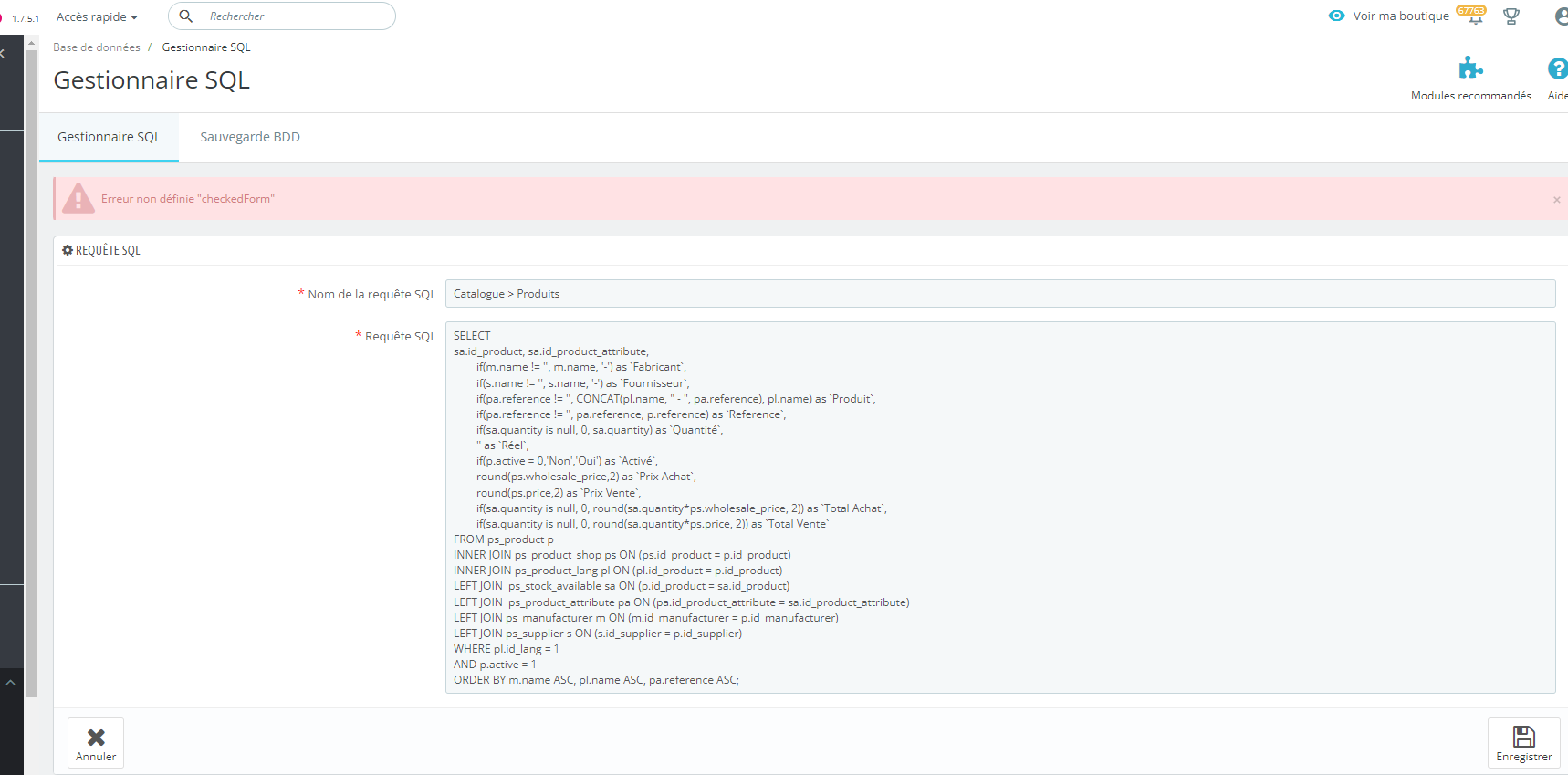
Task: Click the Annuler cancel button
Action: [x=96, y=743]
